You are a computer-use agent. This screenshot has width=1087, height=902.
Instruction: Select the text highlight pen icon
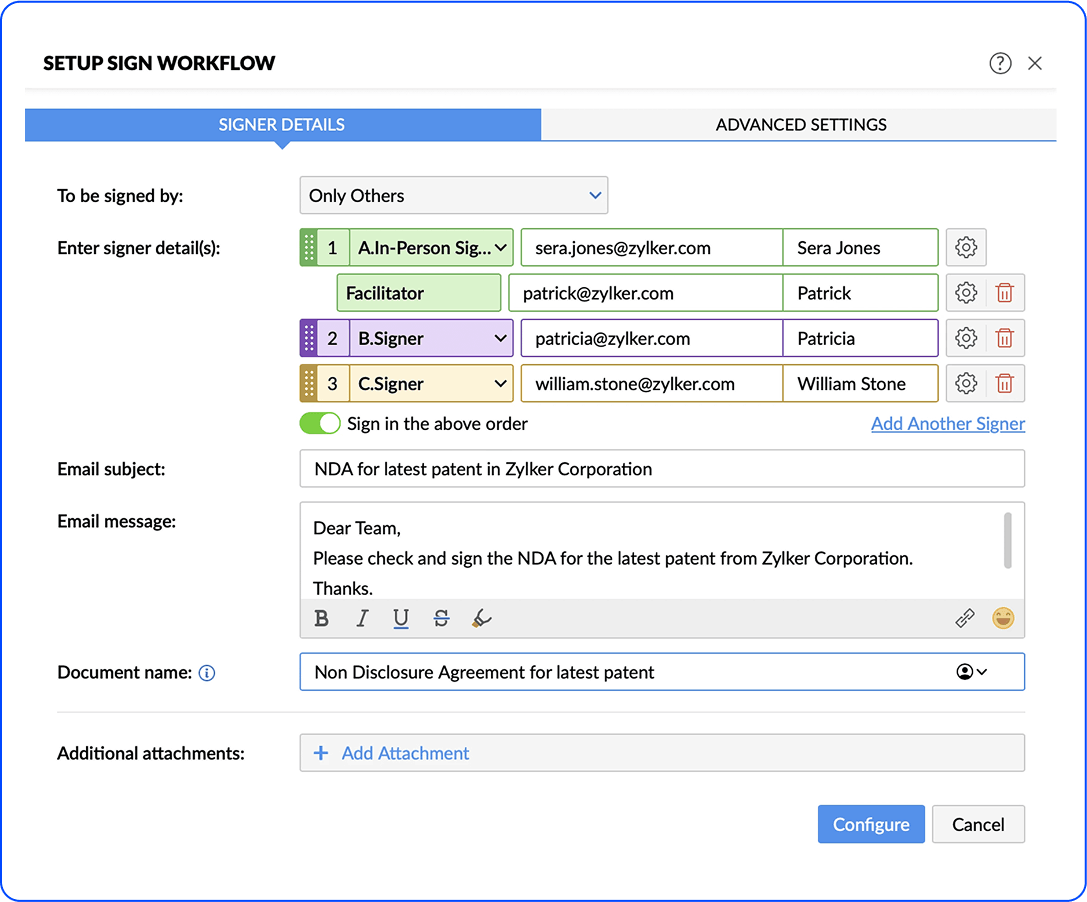click(481, 618)
